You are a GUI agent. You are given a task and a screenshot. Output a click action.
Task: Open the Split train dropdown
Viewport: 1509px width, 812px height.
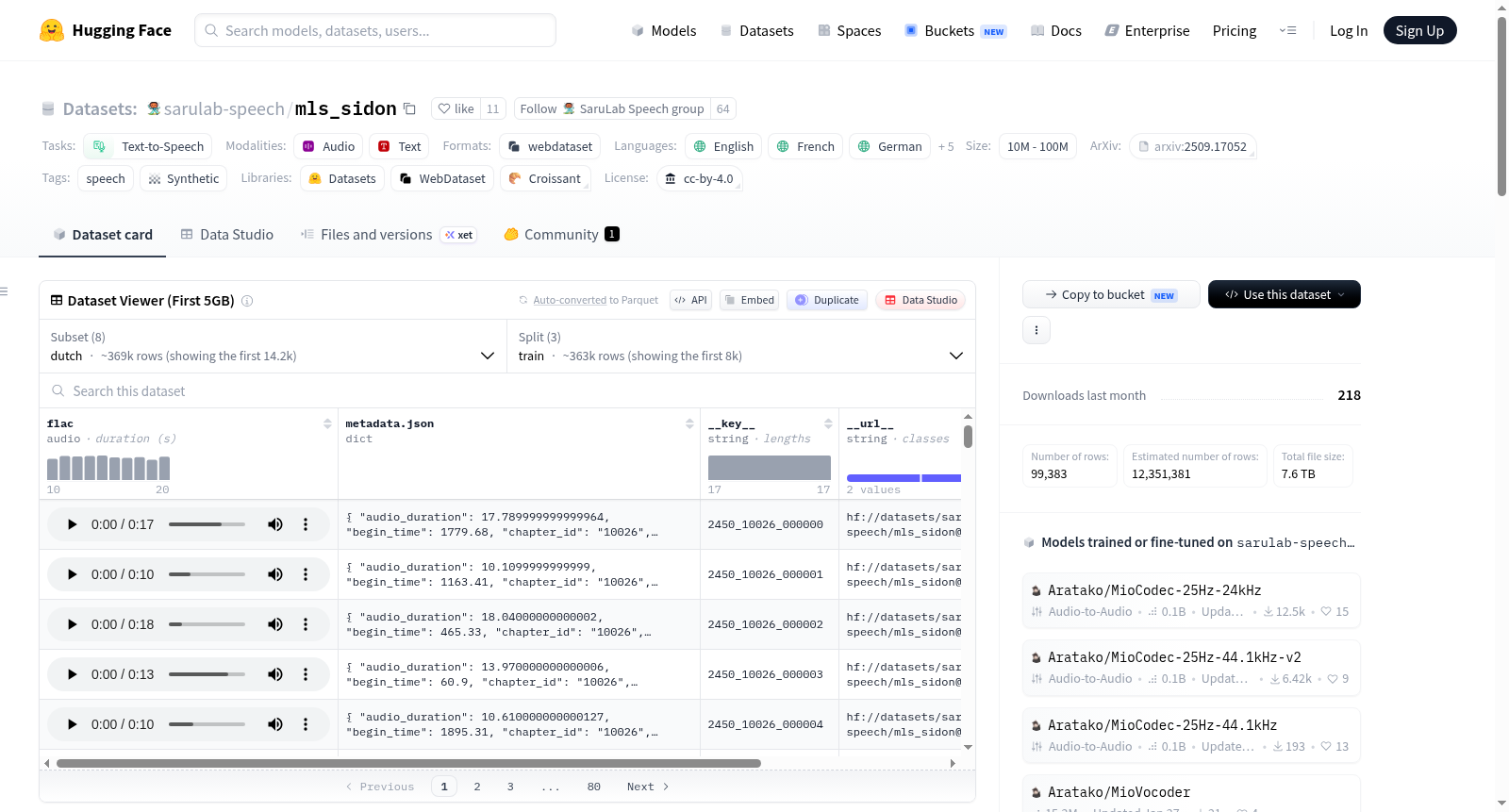[x=741, y=347]
